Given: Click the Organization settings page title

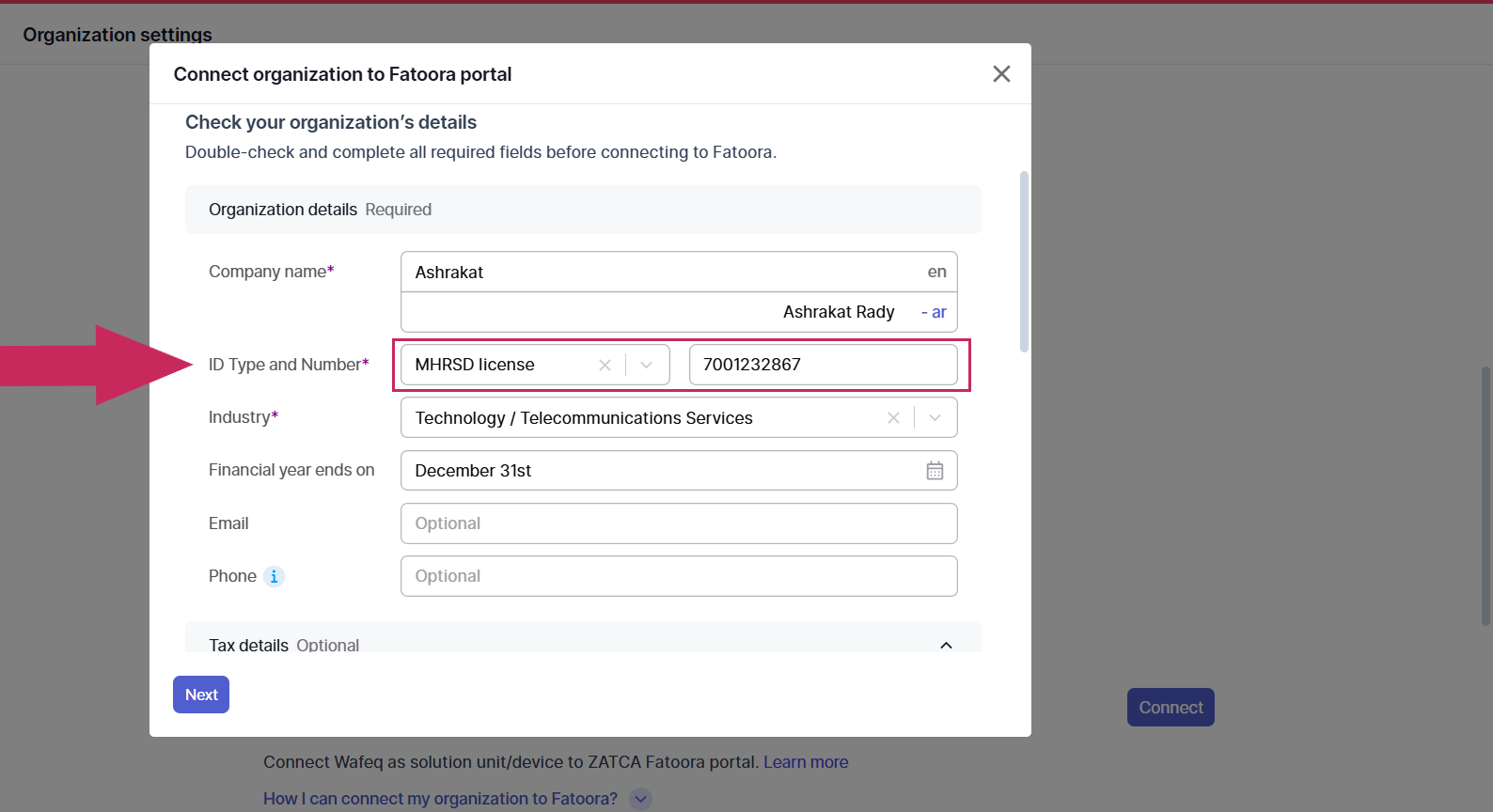Looking at the screenshot, I should (x=118, y=35).
